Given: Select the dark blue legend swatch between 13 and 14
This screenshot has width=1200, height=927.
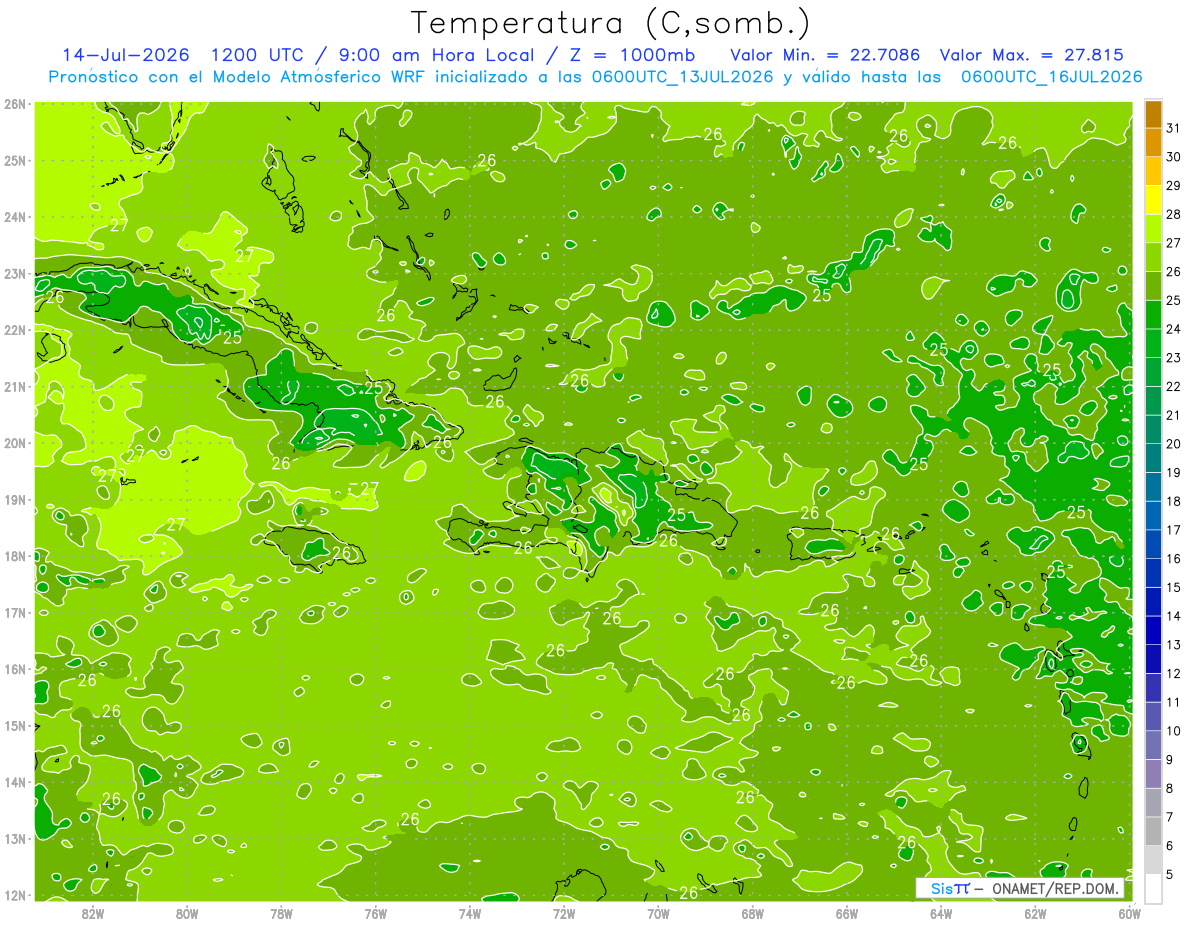Looking at the screenshot, I should 1153,630.
